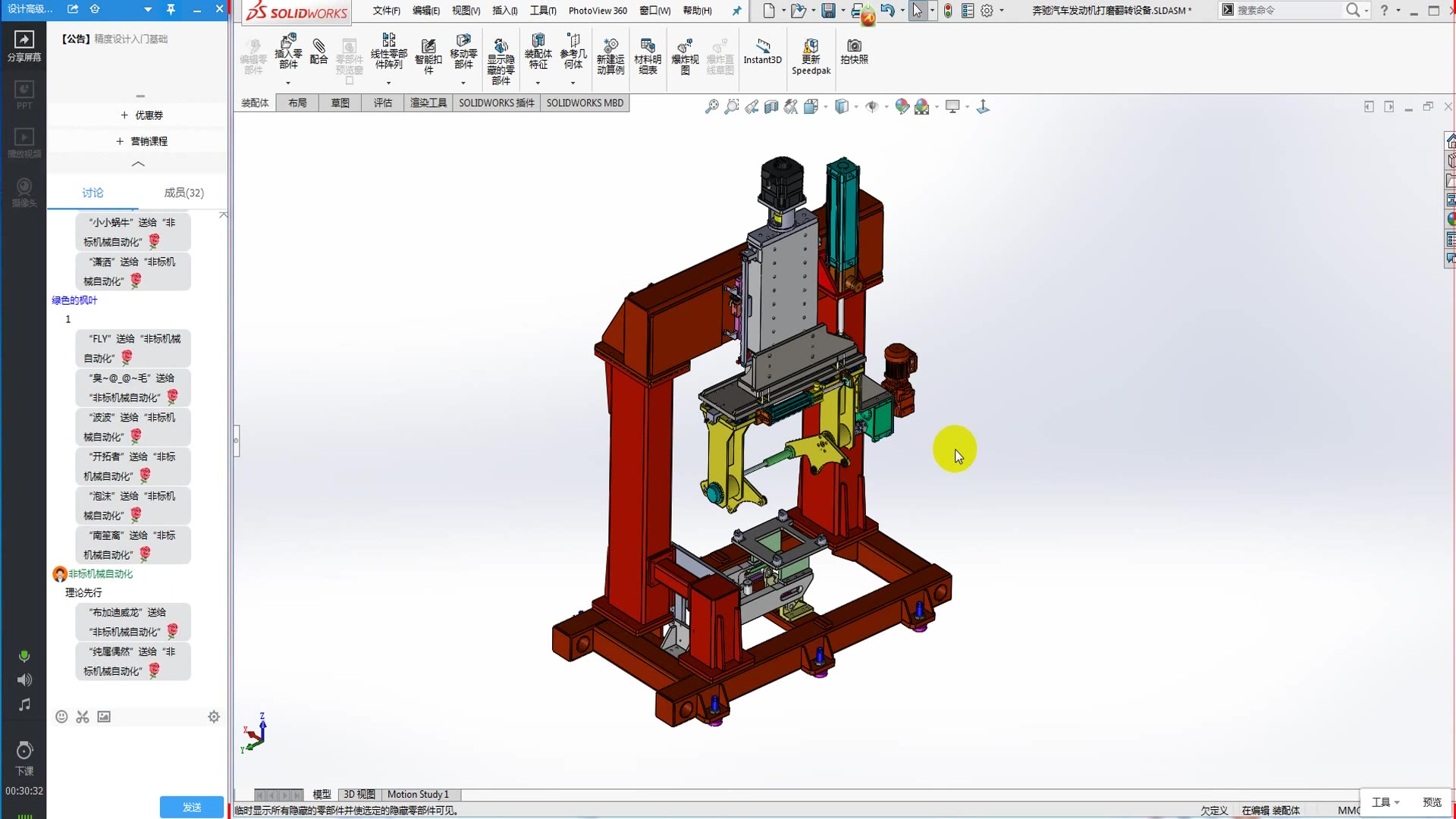Open the 工具(T) menu
Screen dimensions: 1456x819
point(543,11)
